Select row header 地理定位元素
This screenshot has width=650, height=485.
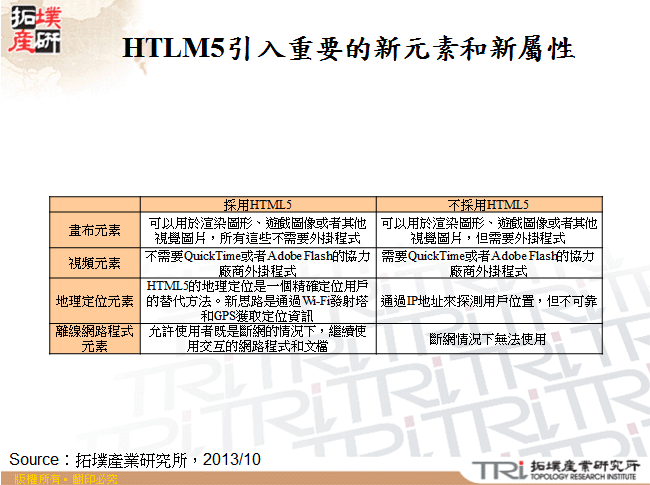click(95, 301)
